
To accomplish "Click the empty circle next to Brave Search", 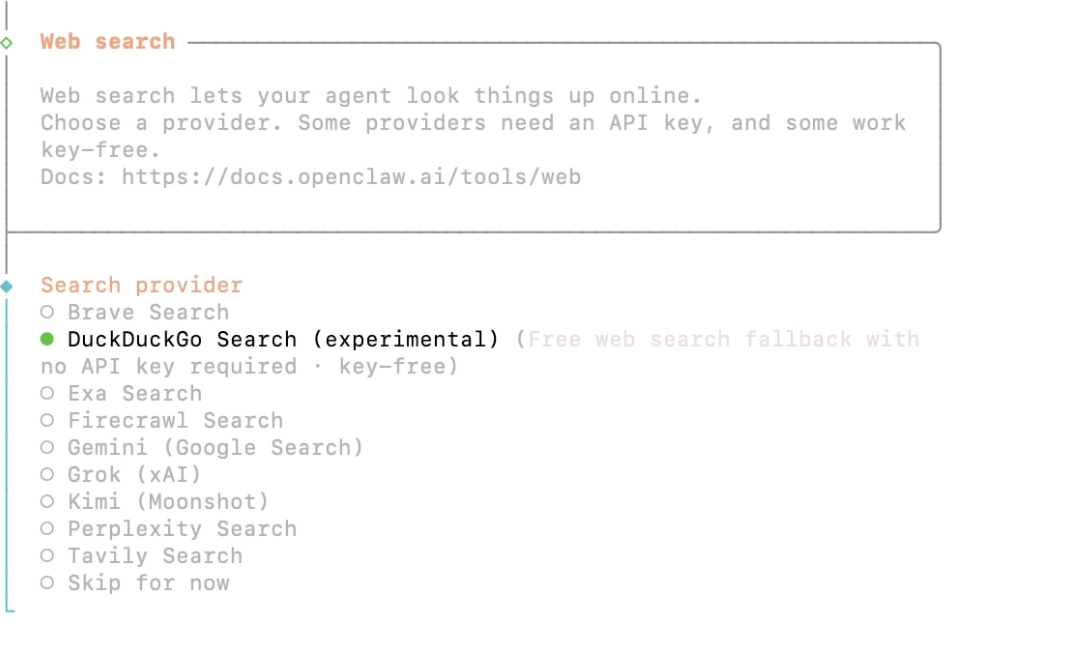I will [x=46, y=312].
